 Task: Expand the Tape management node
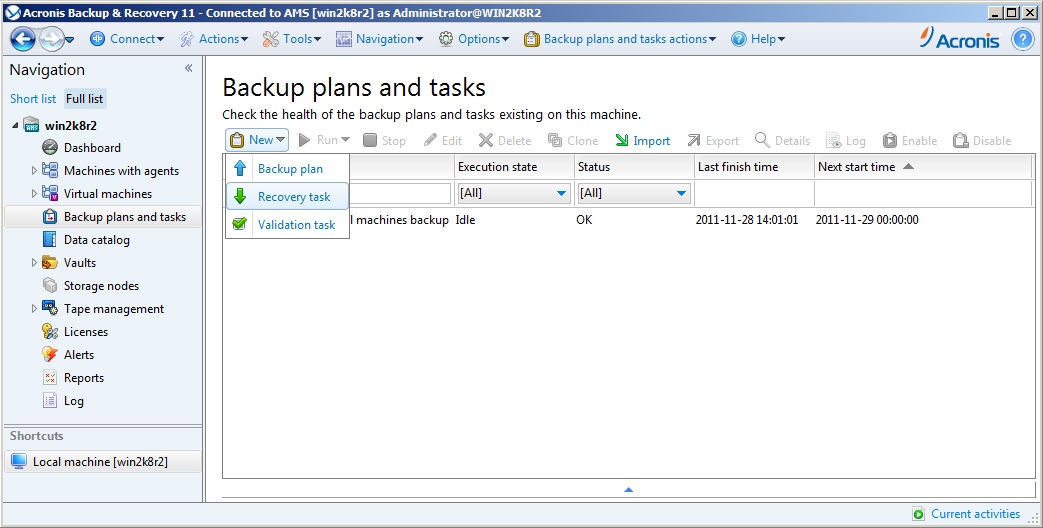35,309
